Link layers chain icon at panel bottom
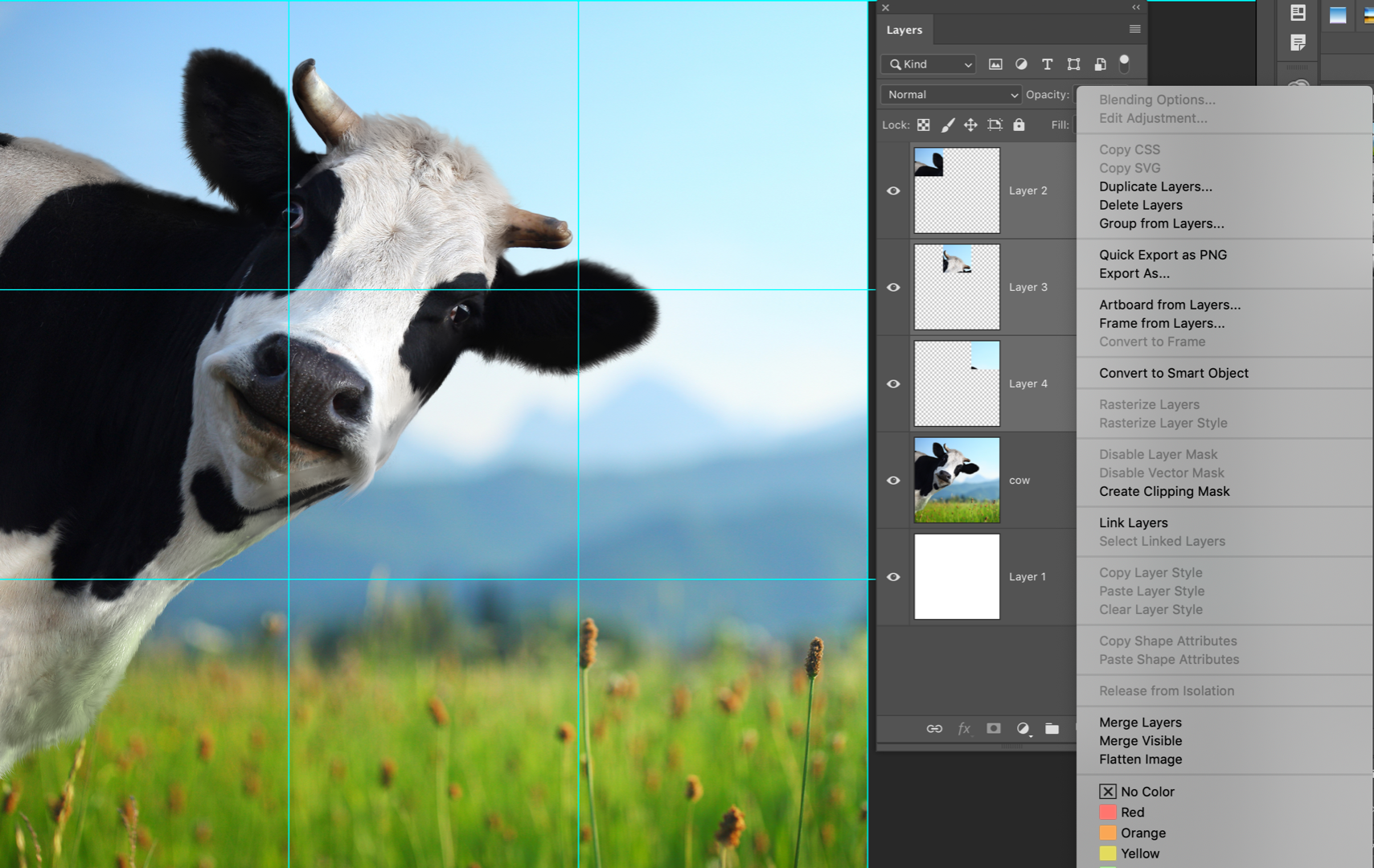 [x=934, y=729]
